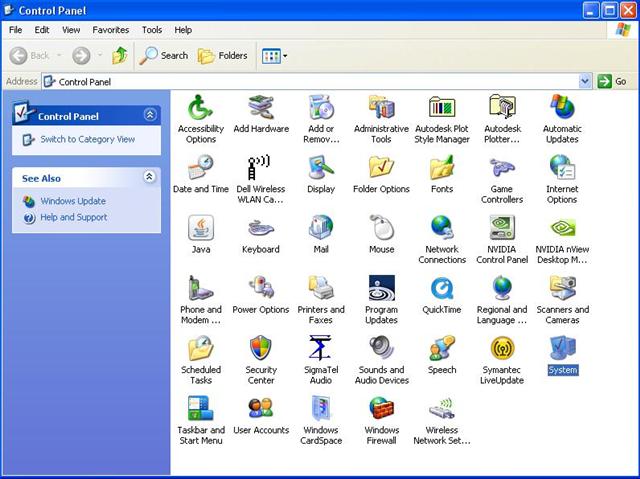640x479 pixels.
Task: Open SigmaTel Audio settings
Action: 321,360
